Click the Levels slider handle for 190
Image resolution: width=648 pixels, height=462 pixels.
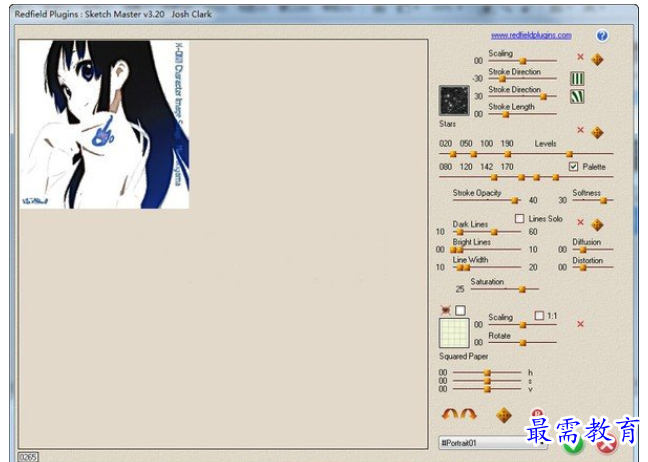(569, 154)
